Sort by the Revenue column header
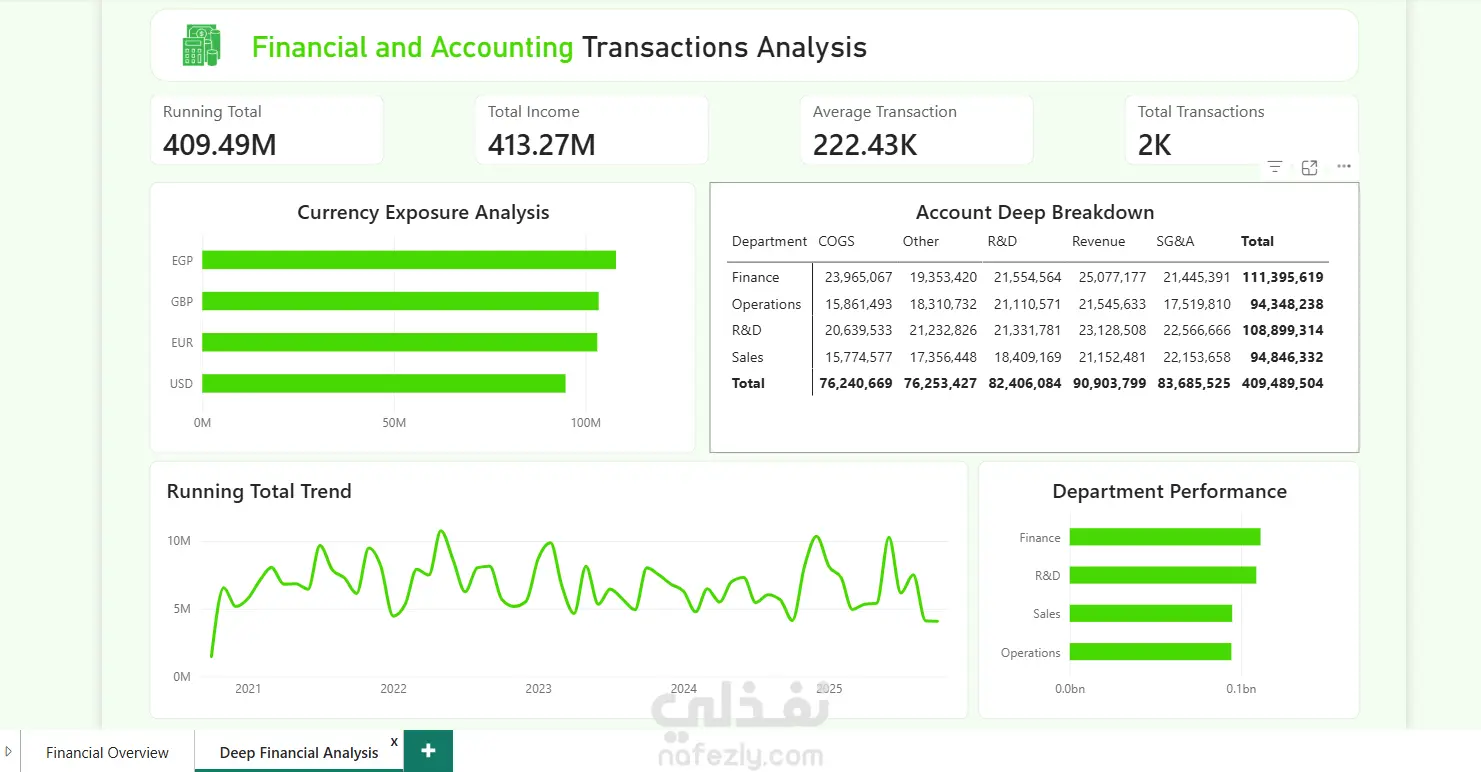Screen dimensions: 1481x772 [x=1098, y=241]
